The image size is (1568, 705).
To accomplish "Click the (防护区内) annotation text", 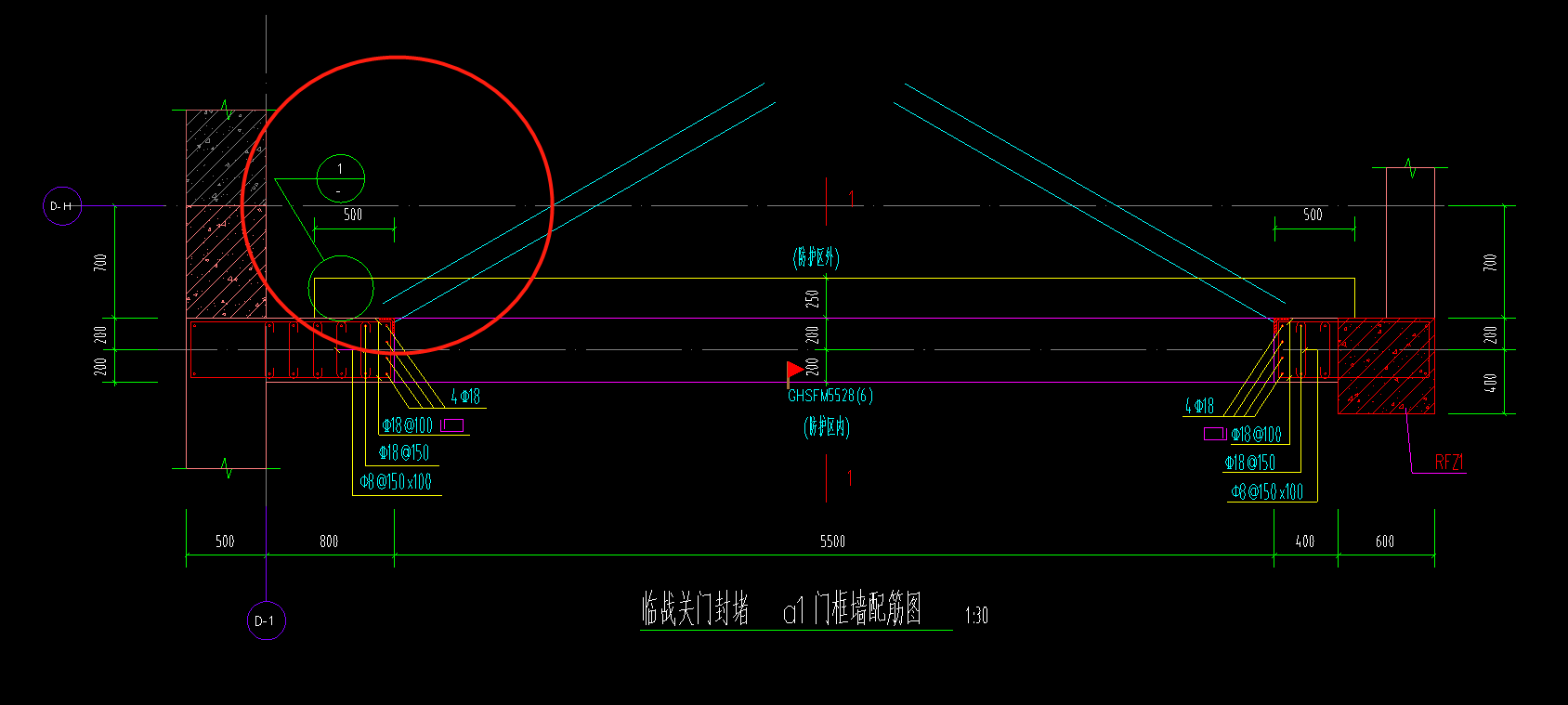I will 827,427.
